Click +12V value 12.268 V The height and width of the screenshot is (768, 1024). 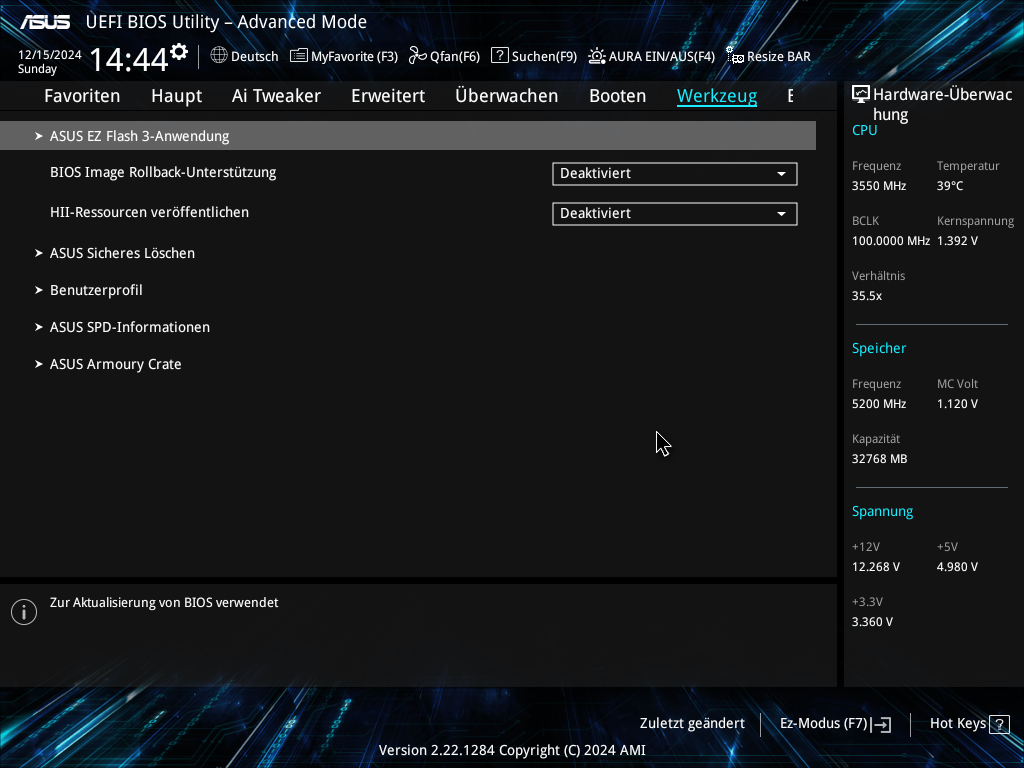(876, 567)
